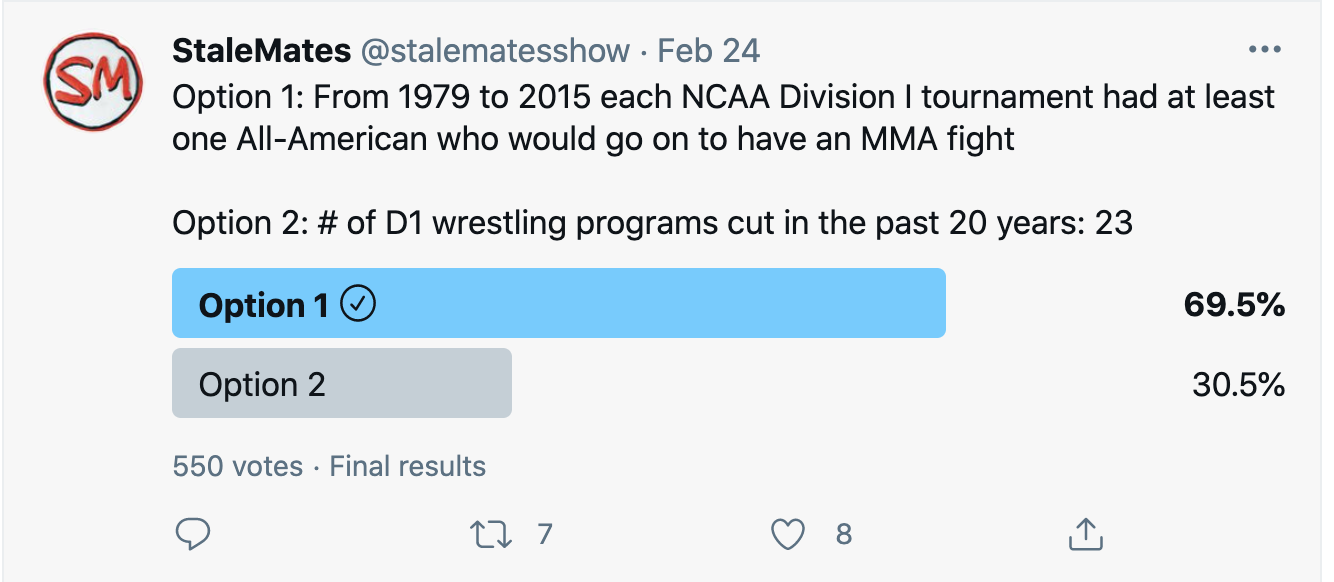Click the tweet line about D1 programs cut
Image resolution: width=1334 pixels, height=582 pixels.
tap(652, 222)
